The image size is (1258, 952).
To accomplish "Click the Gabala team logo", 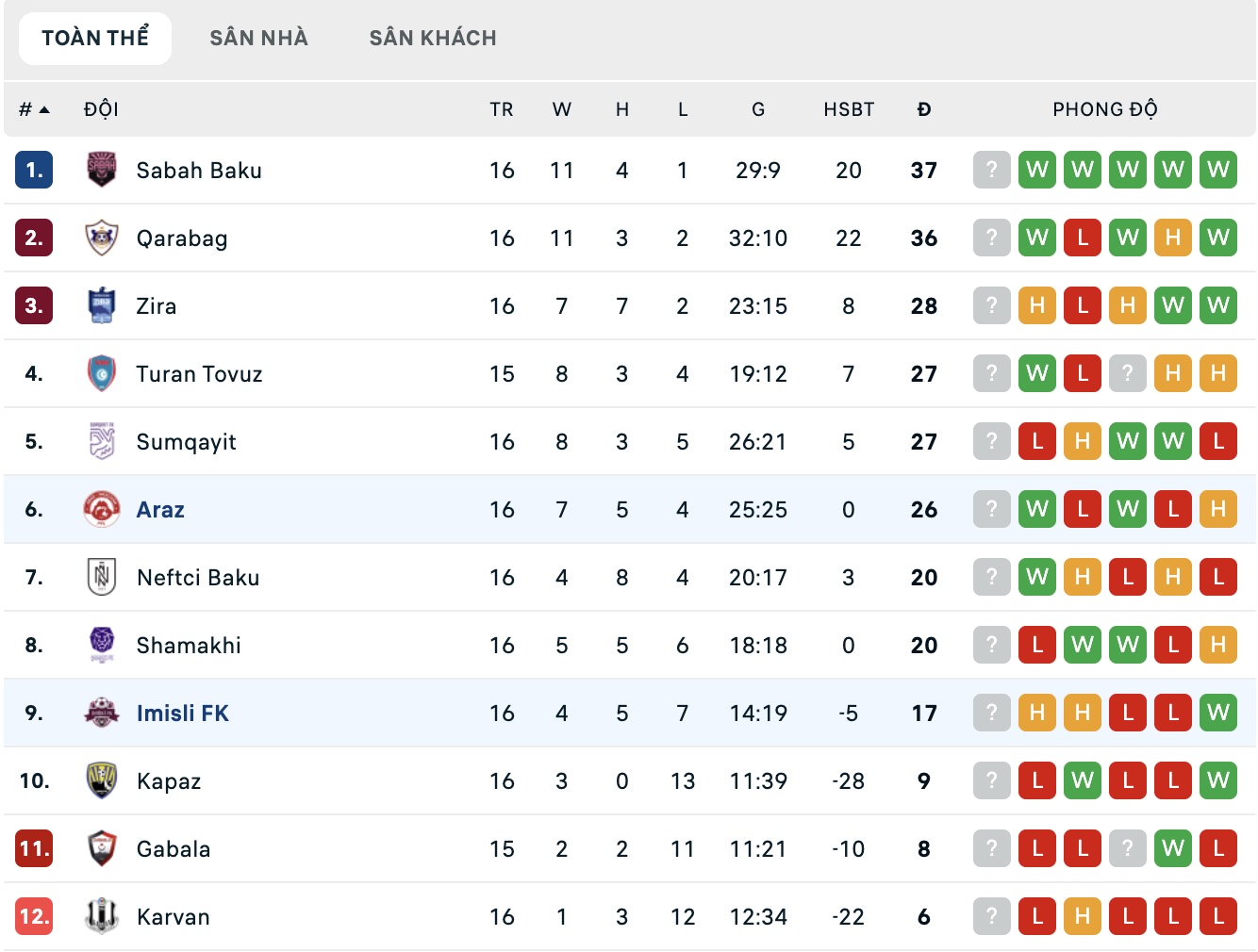I will pyautogui.click(x=101, y=848).
